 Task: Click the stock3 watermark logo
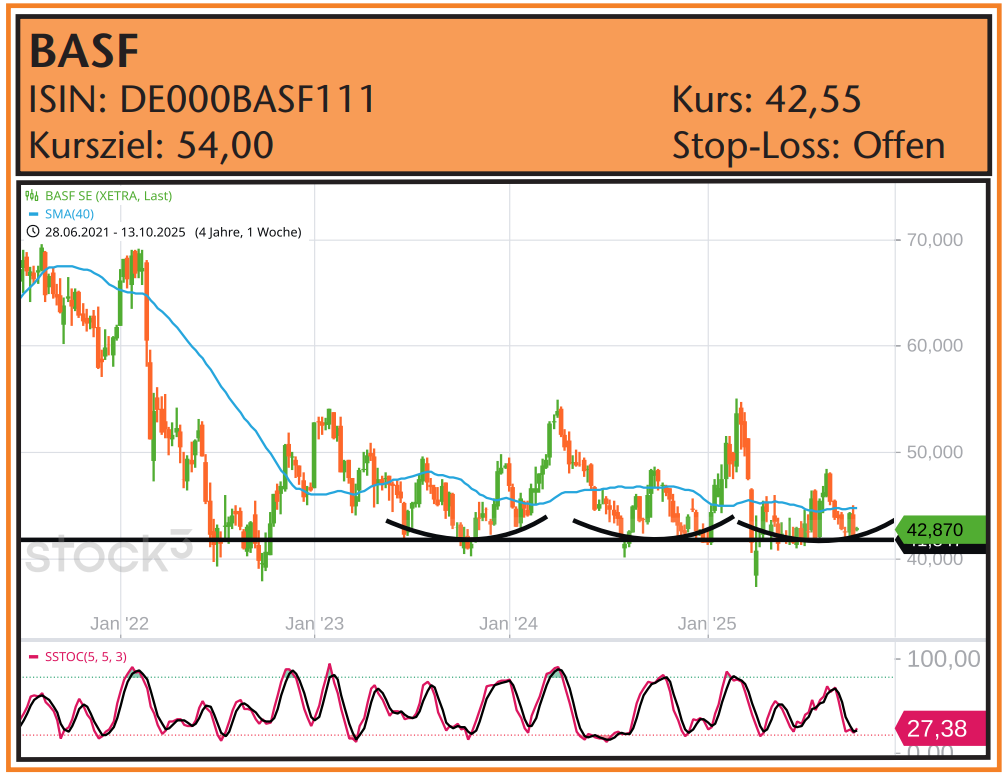[x=108, y=553]
